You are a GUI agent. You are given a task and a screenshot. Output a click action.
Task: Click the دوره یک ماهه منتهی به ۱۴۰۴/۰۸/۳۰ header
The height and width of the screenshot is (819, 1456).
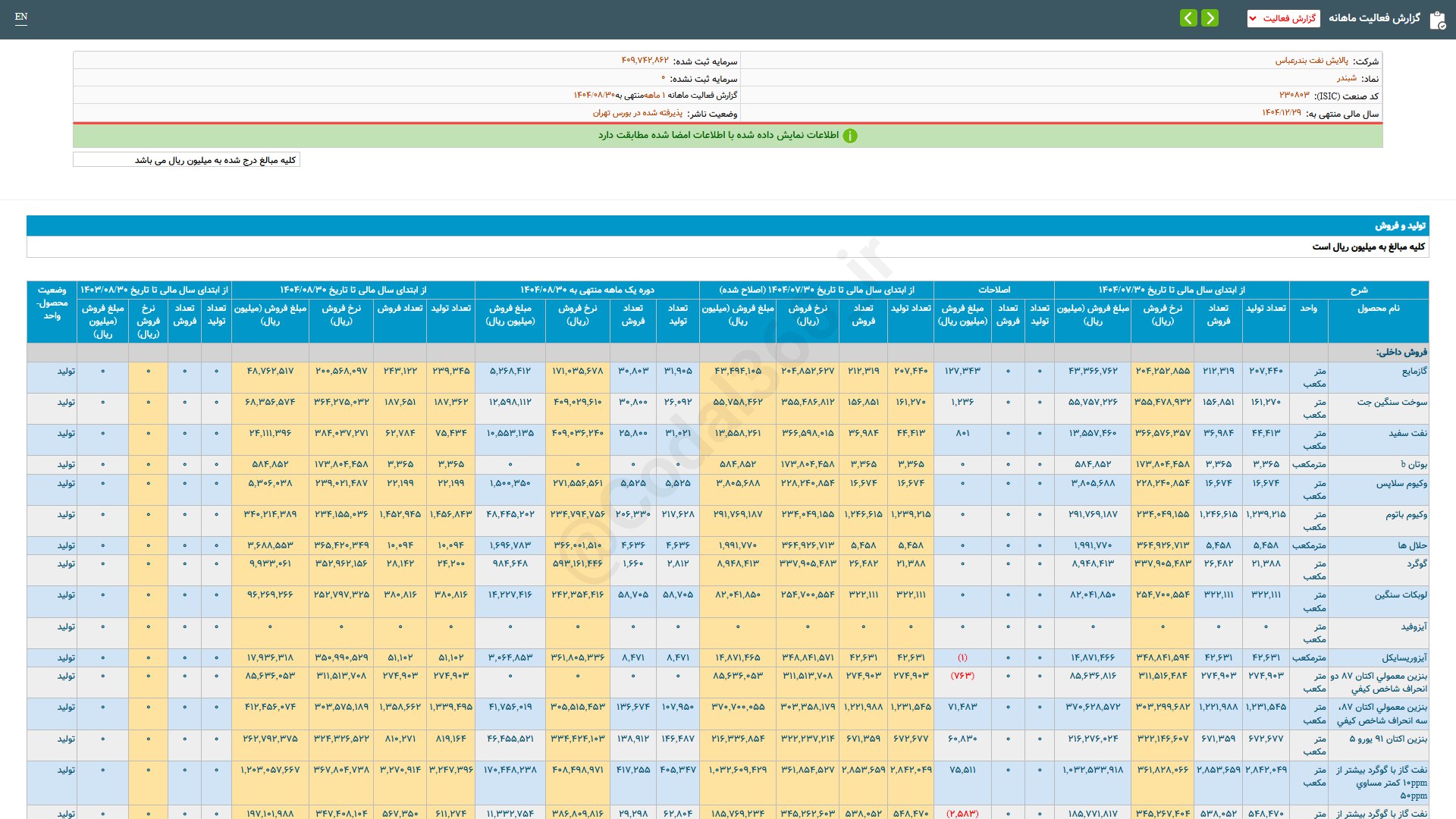[x=587, y=290]
